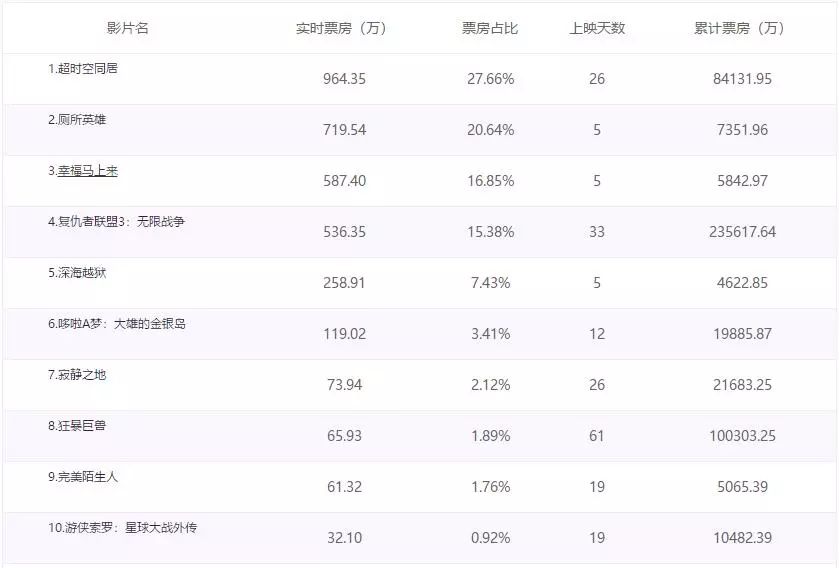Screen dimensions: 839x568
Task: Click the real-time box office value 536.35
Action: click(345, 232)
